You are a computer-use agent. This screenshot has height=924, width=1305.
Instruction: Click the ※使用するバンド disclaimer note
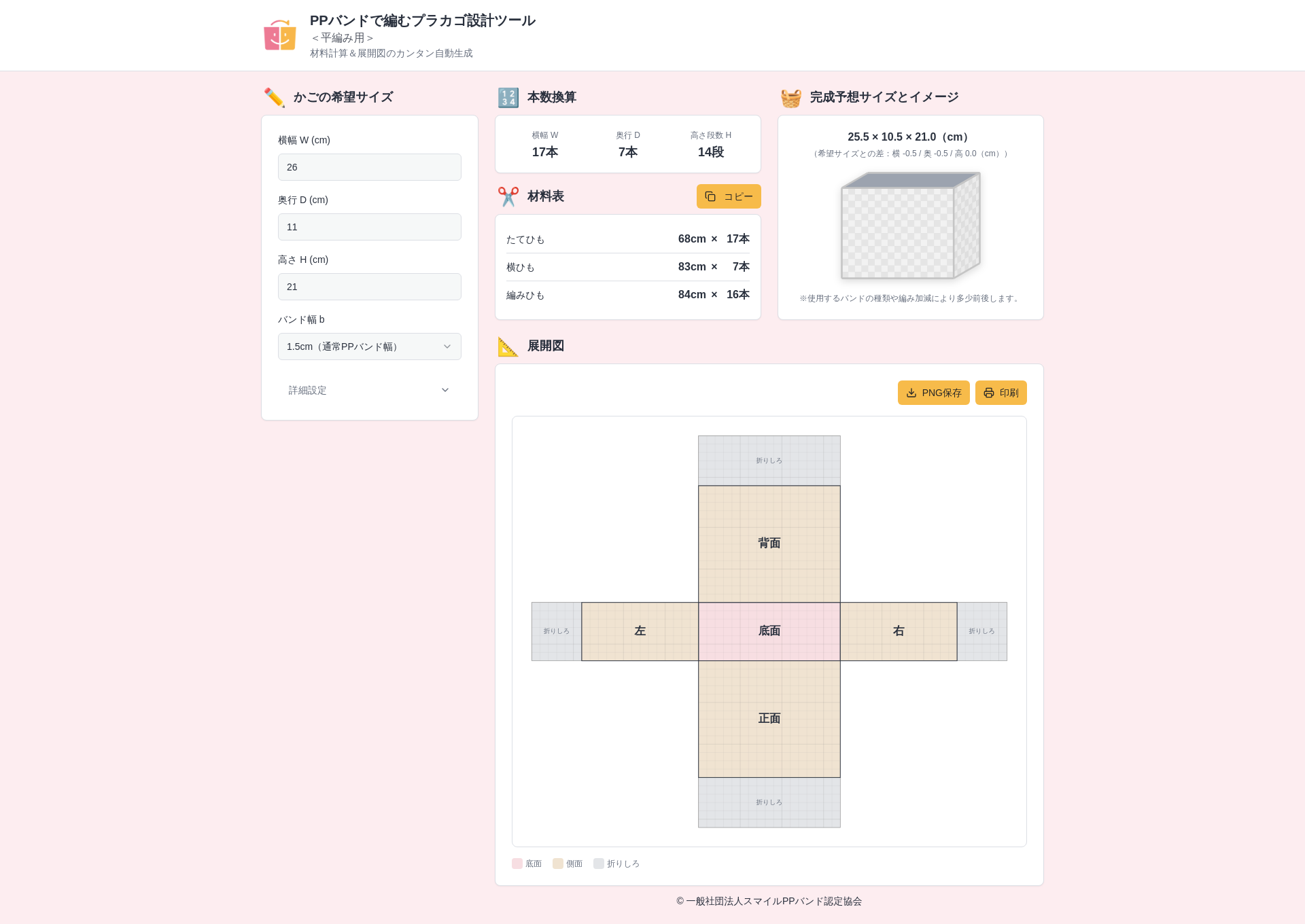(911, 298)
